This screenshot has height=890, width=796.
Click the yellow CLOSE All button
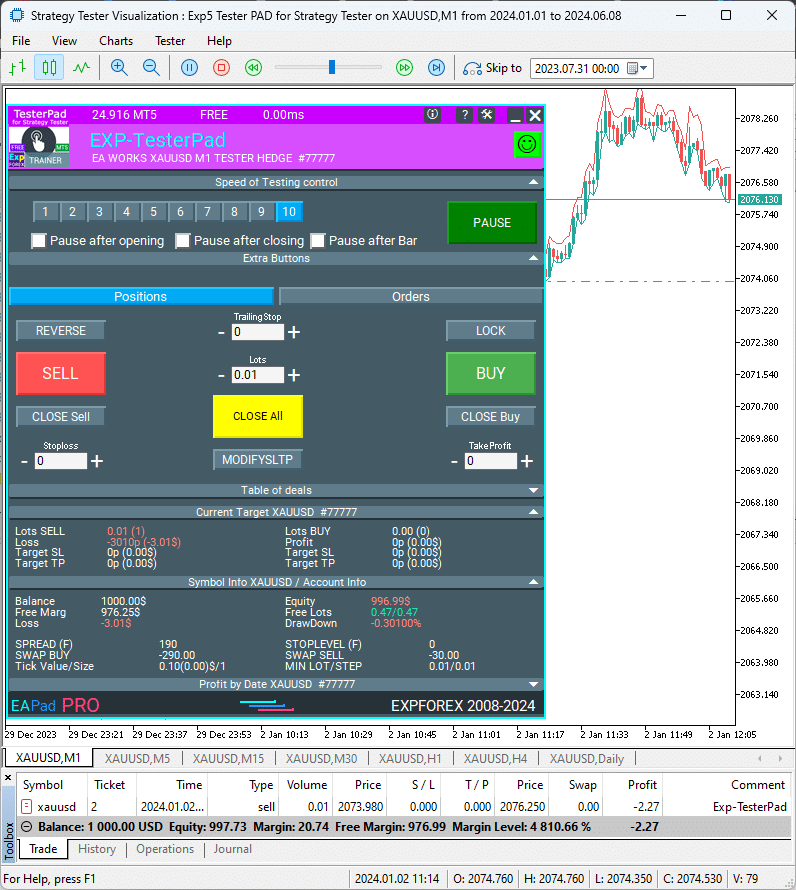[258, 416]
